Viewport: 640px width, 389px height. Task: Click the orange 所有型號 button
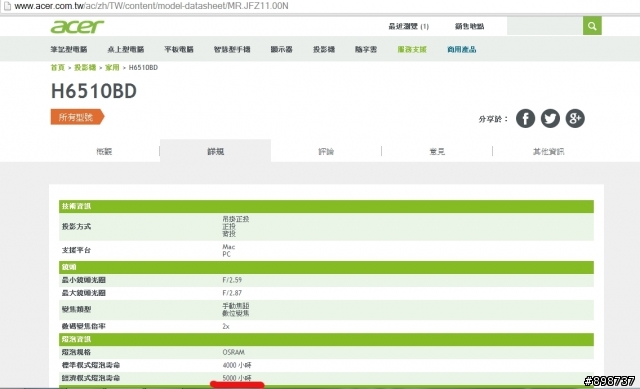[x=77, y=117]
